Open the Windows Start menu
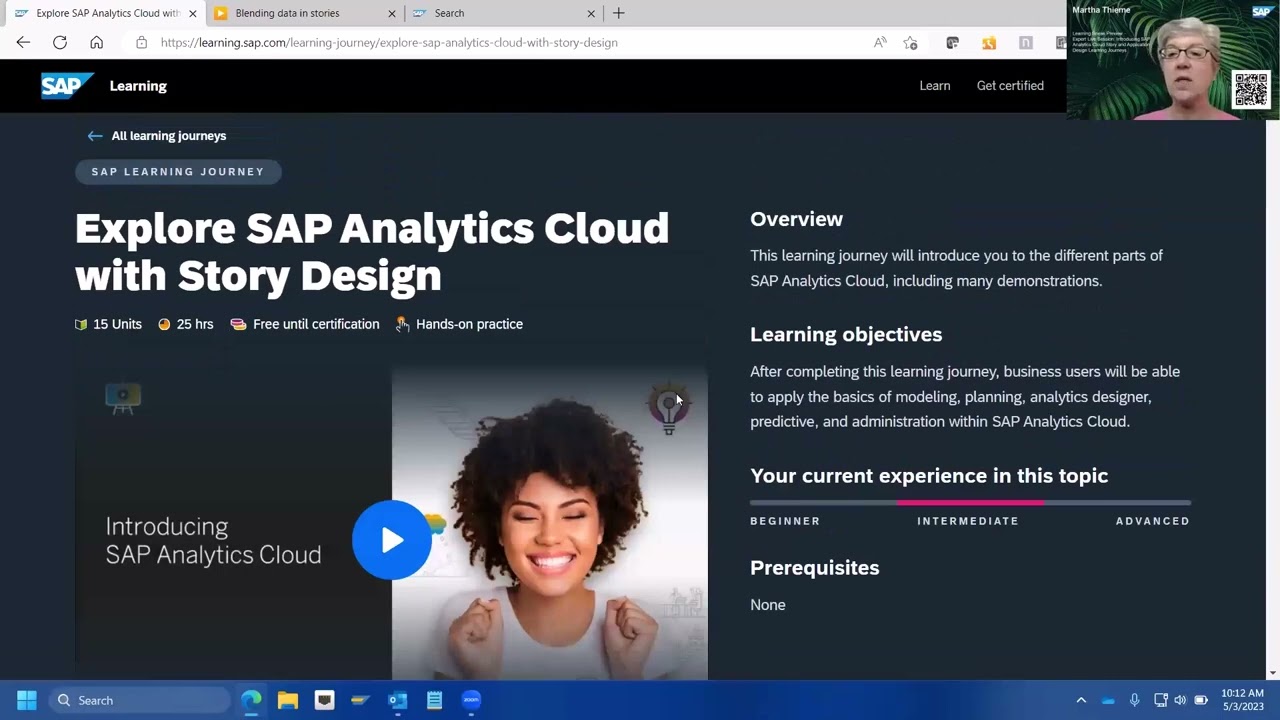The width and height of the screenshot is (1280, 720). coord(26,700)
